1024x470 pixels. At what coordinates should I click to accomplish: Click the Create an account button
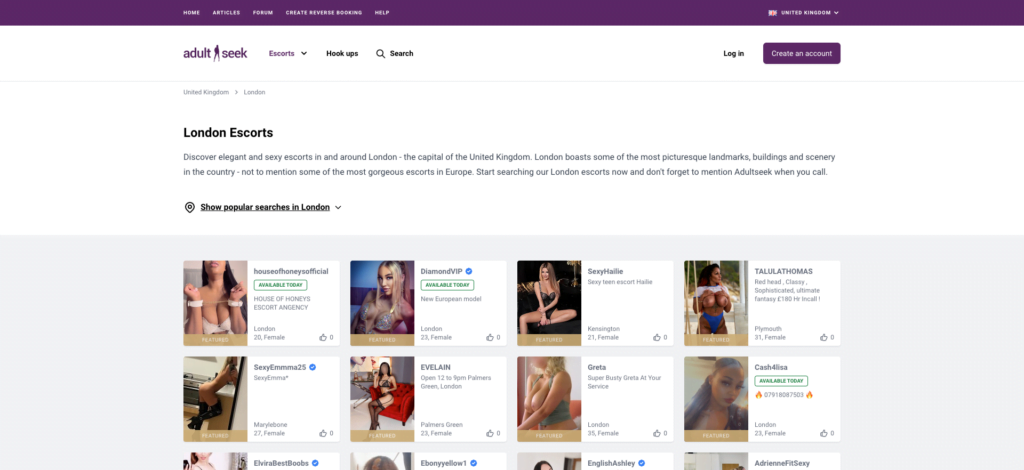(801, 54)
